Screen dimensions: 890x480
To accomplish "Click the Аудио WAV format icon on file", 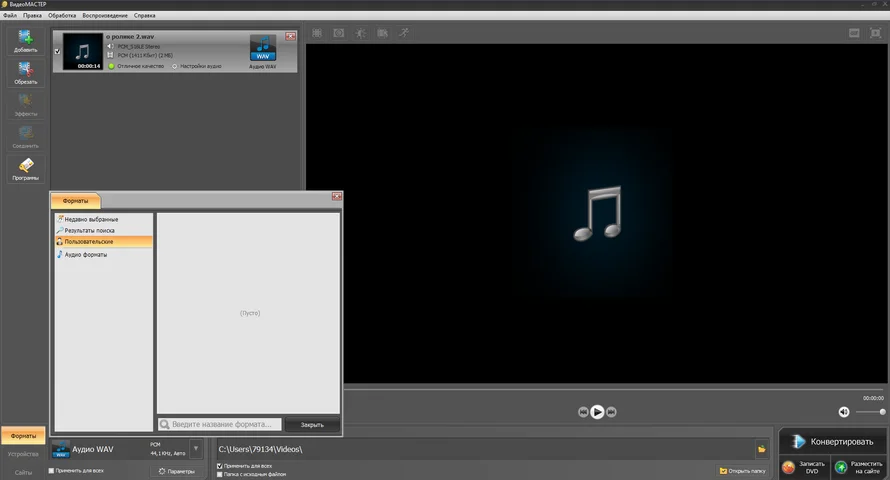I will click(x=263, y=47).
